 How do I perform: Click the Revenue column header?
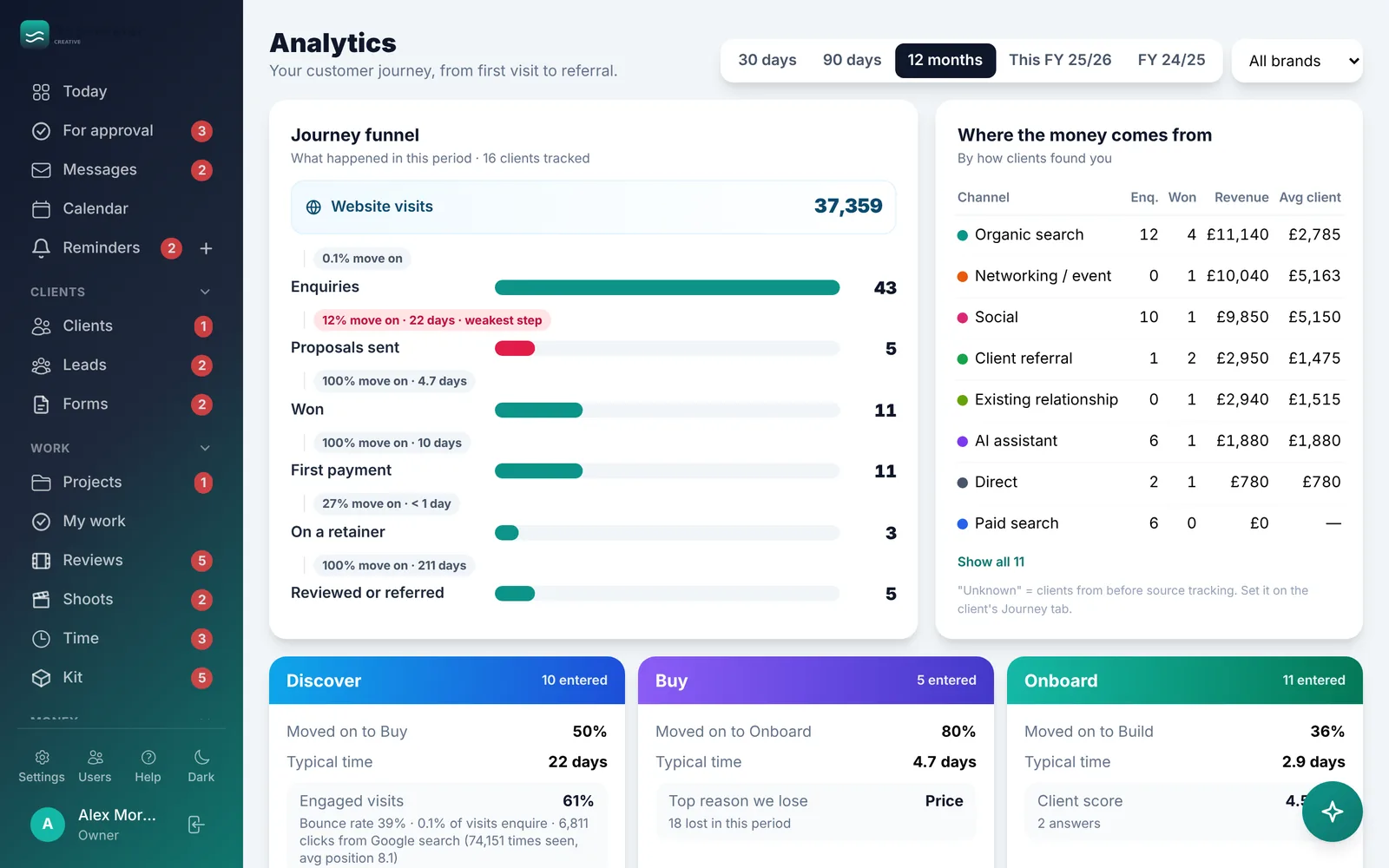(x=1241, y=197)
